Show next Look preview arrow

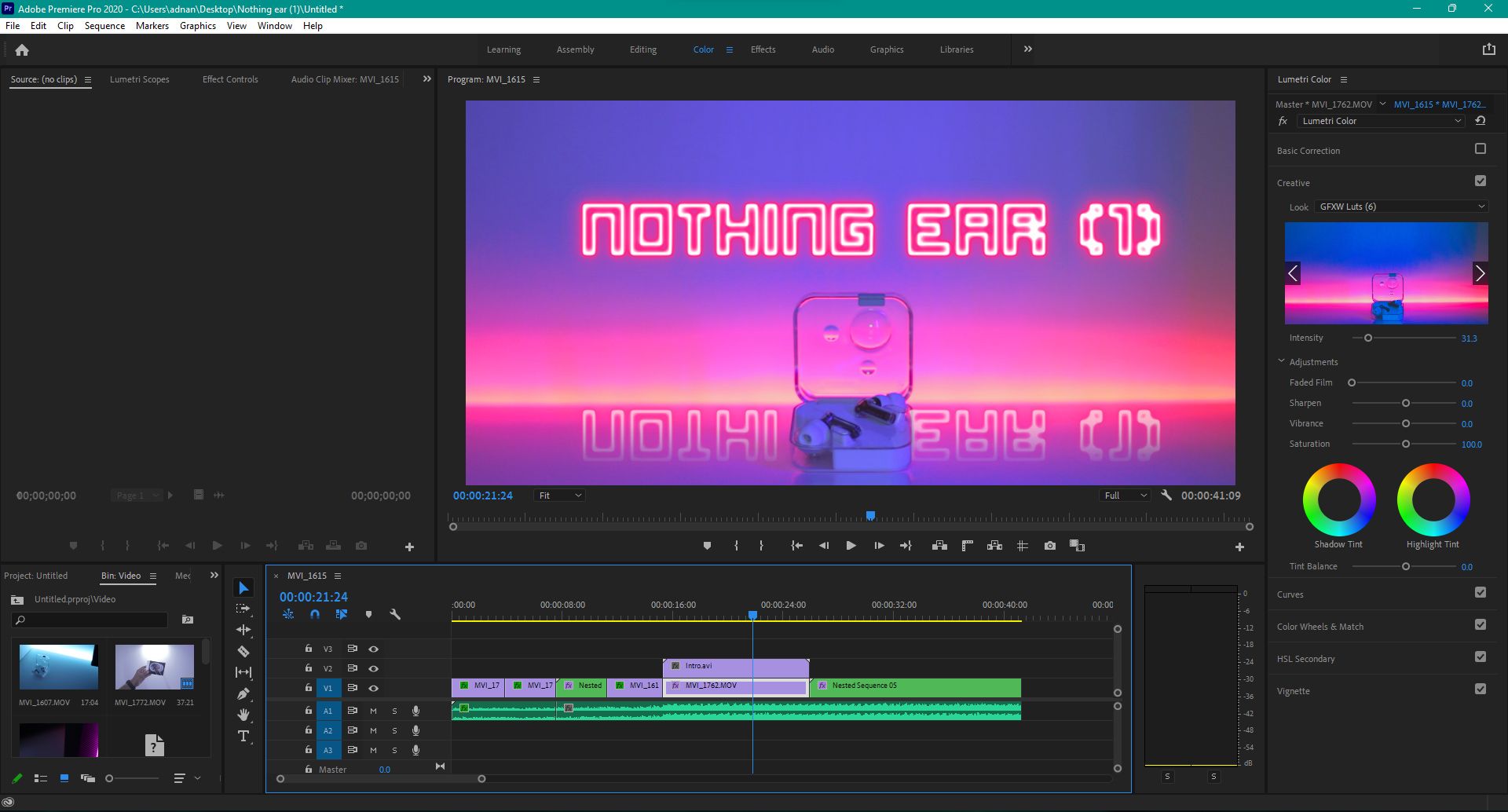click(1480, 273)
